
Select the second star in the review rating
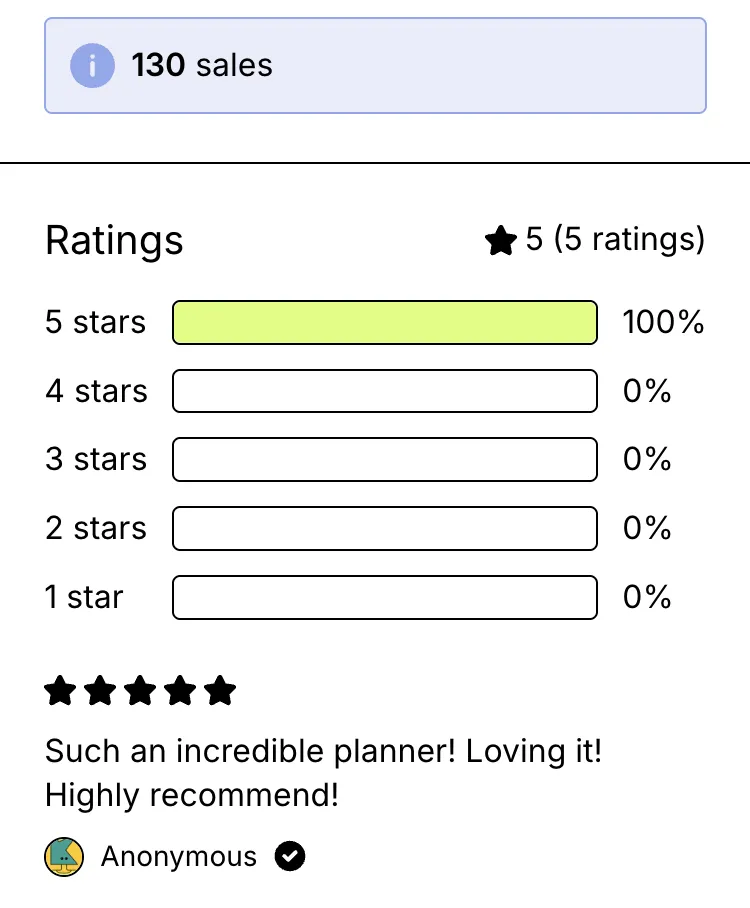pyautogui.click(x=100, y=690)
